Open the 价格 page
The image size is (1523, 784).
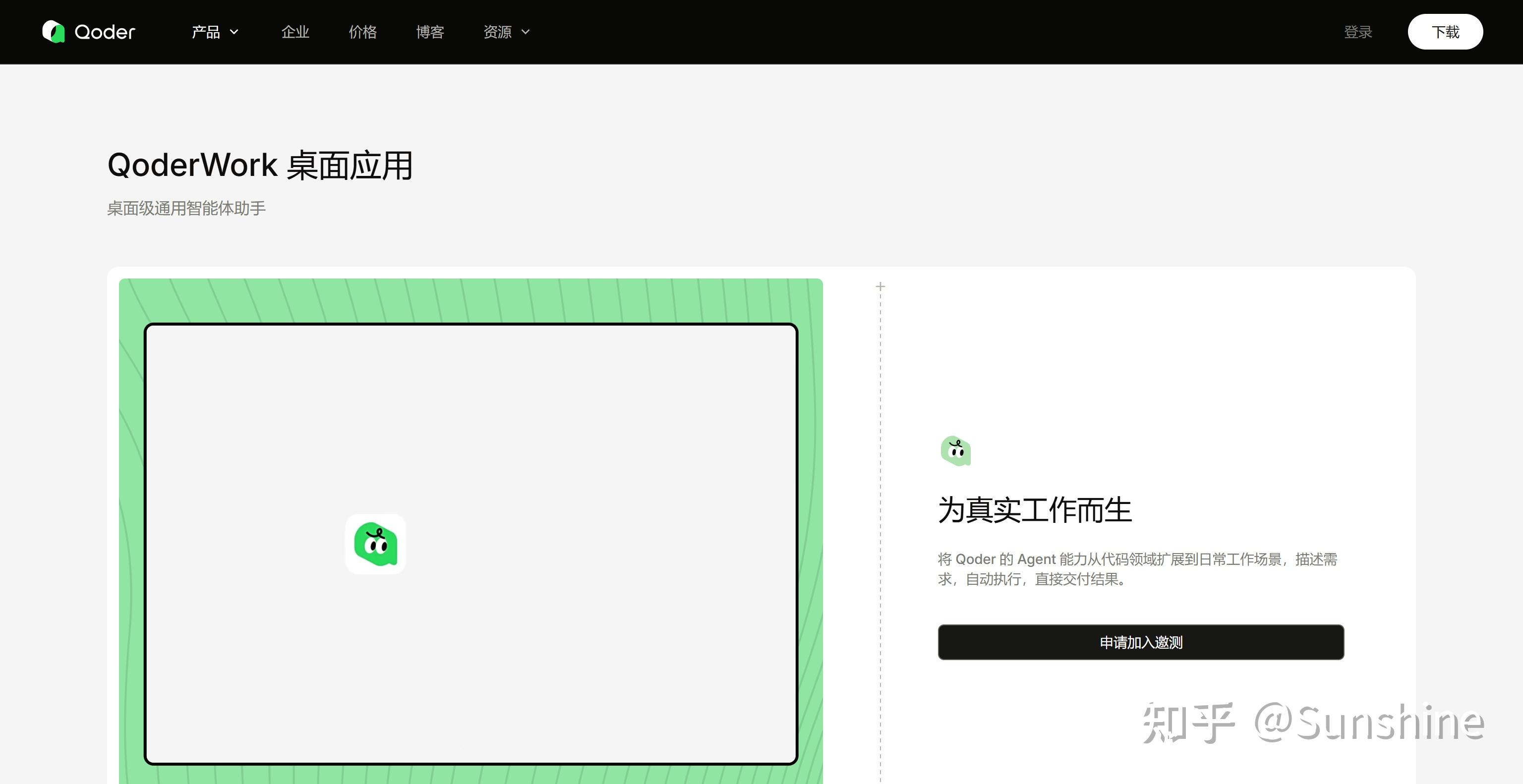point(362,32)
